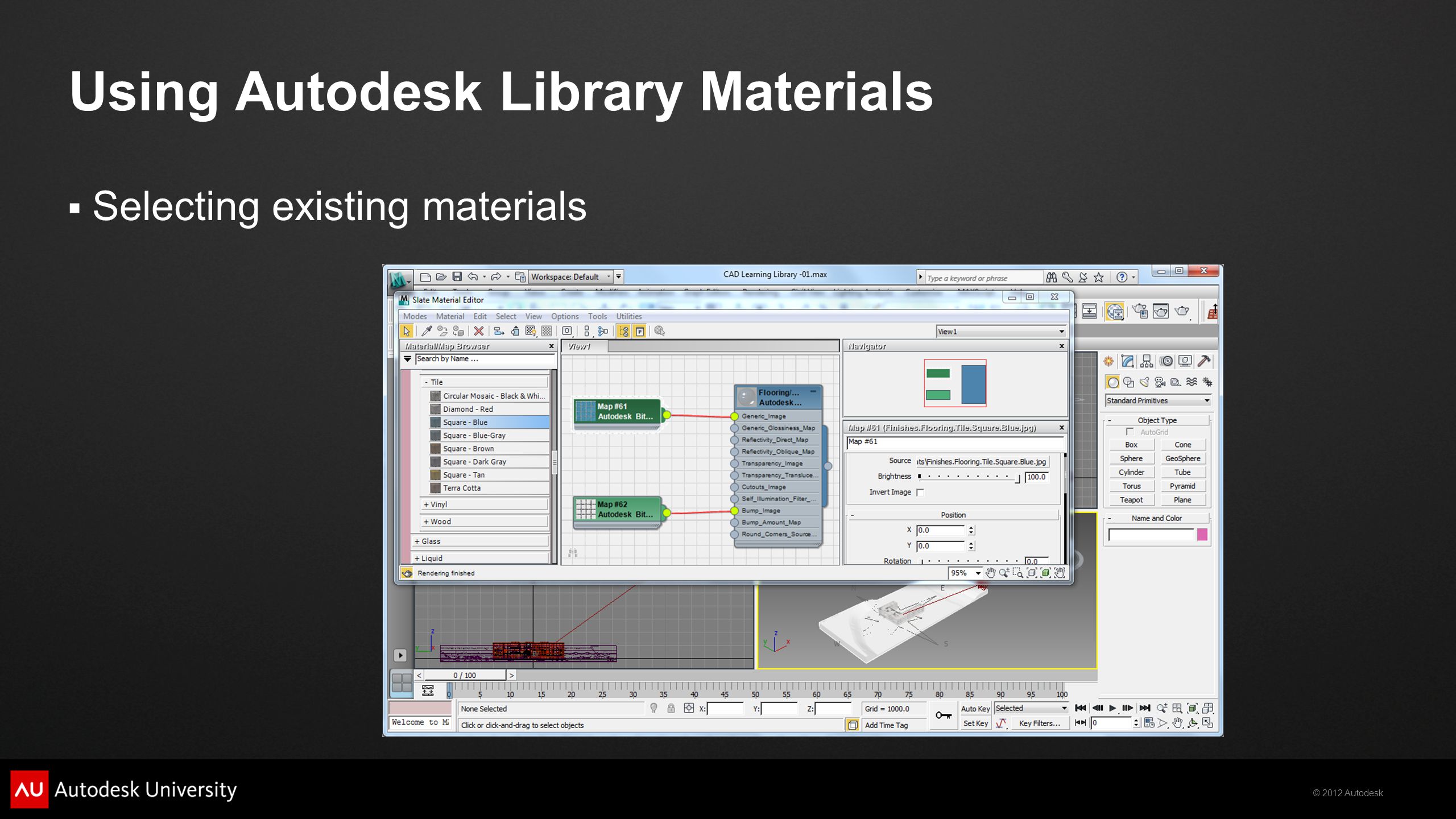This screenshot has width=1456, height=819.
Task: Select Square - Tan material row
Action: click(489, 475)
